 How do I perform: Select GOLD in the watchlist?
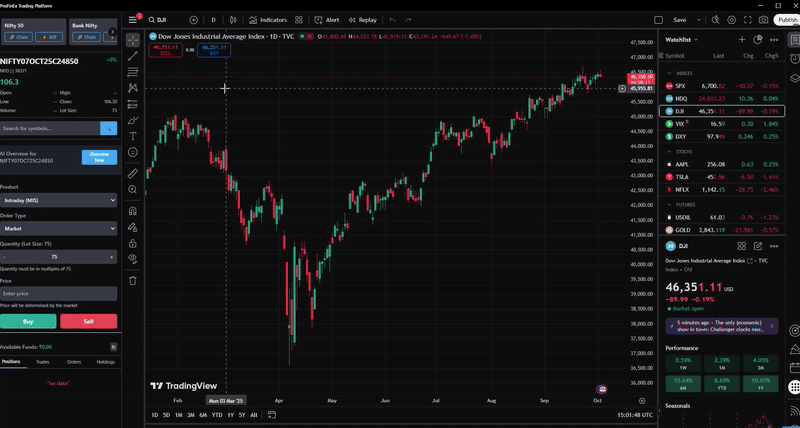(x=722, y=230)
